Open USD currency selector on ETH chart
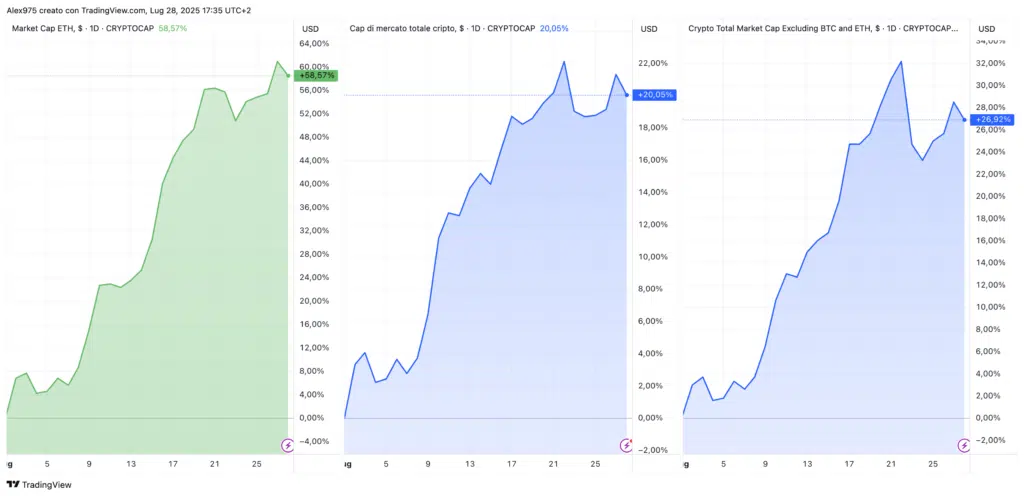The width and height of the screenshot is (1024, 496). [x=311, y=28]
